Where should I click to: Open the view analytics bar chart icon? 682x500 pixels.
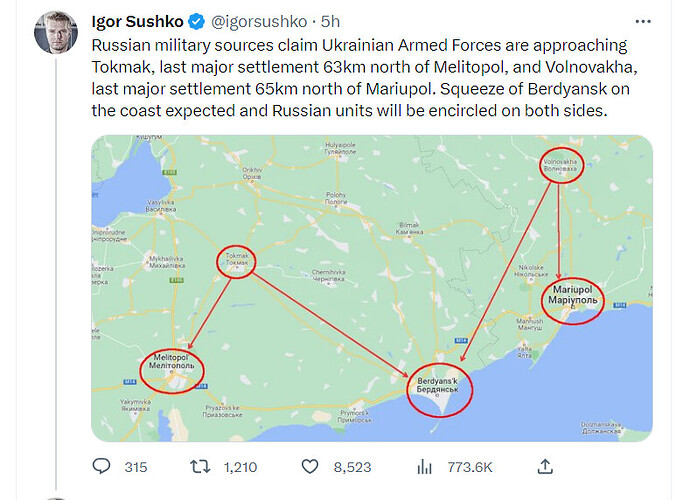point(424,467)
